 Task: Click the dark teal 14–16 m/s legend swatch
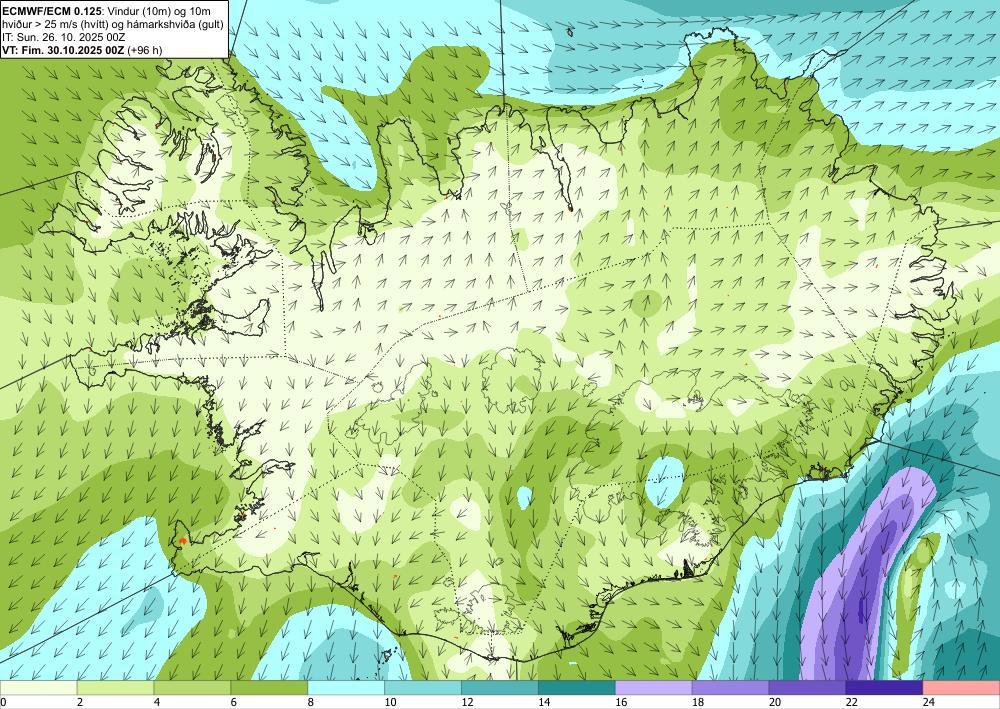click(577, 688)
